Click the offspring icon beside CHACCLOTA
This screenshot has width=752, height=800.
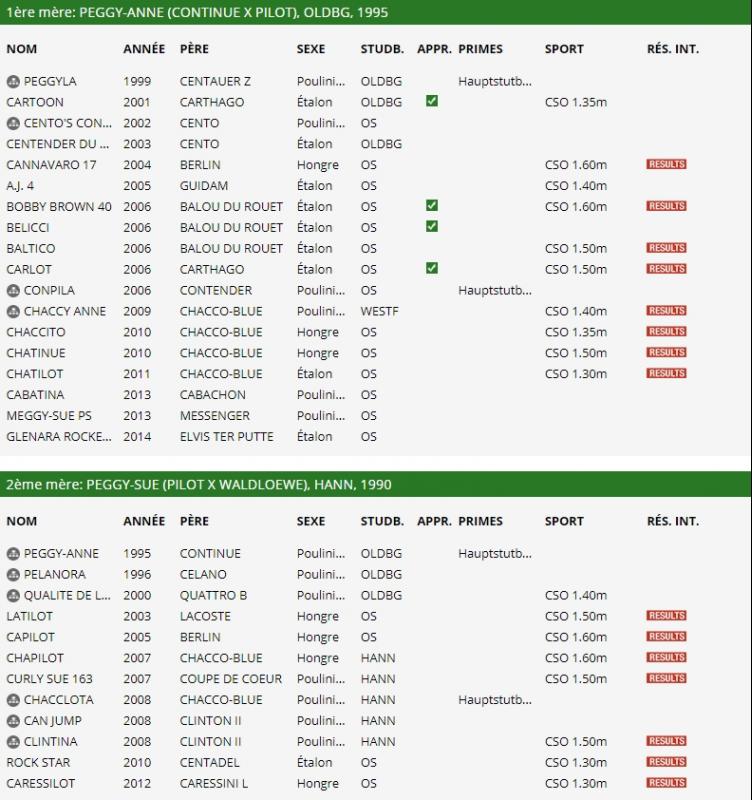13,700
